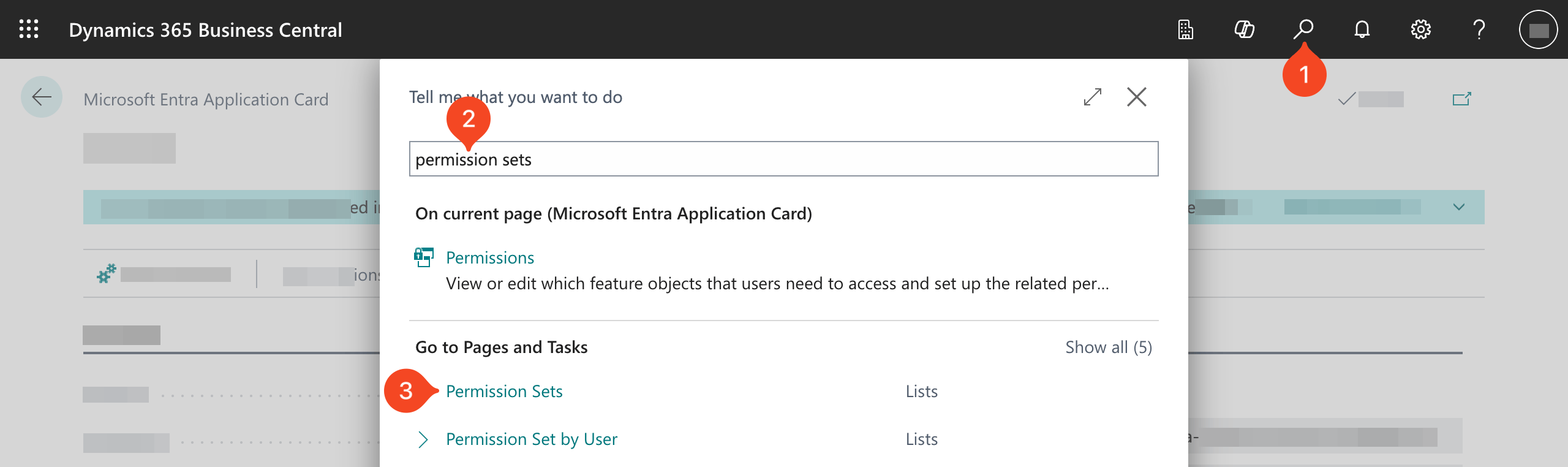1568x467 pixels.
Task: Open the app launcher grid
Action: click(29, 29)
